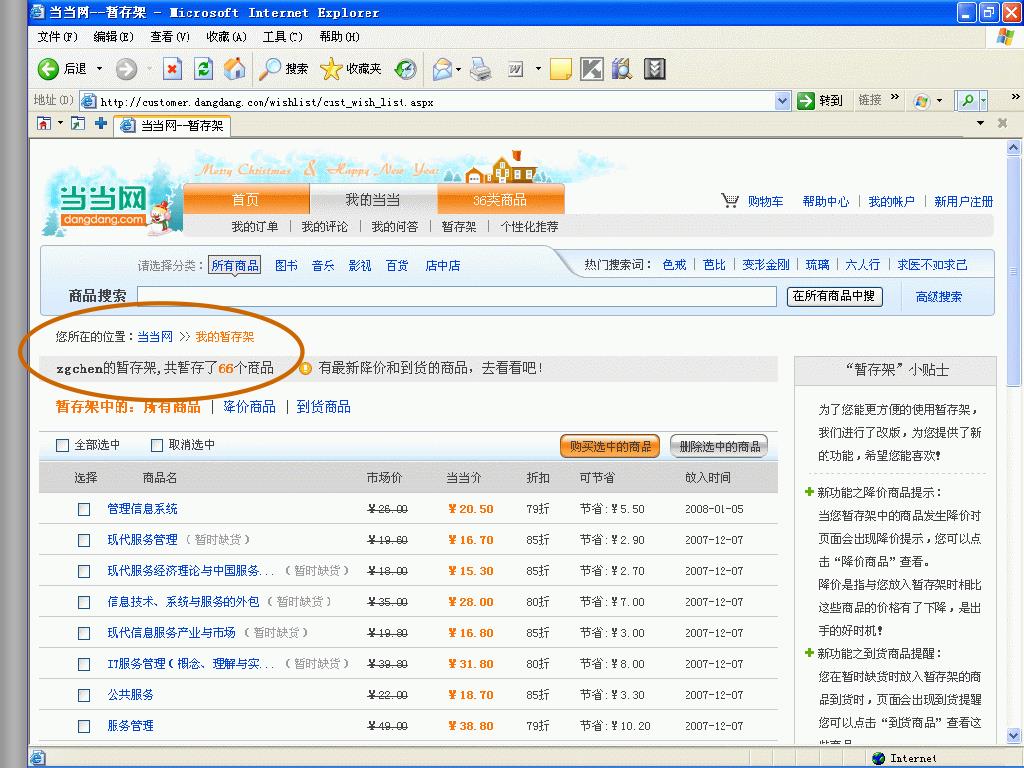Open the History clock icon
The height and width of the screenshot is (768, 1024).
tap(406, 69)
